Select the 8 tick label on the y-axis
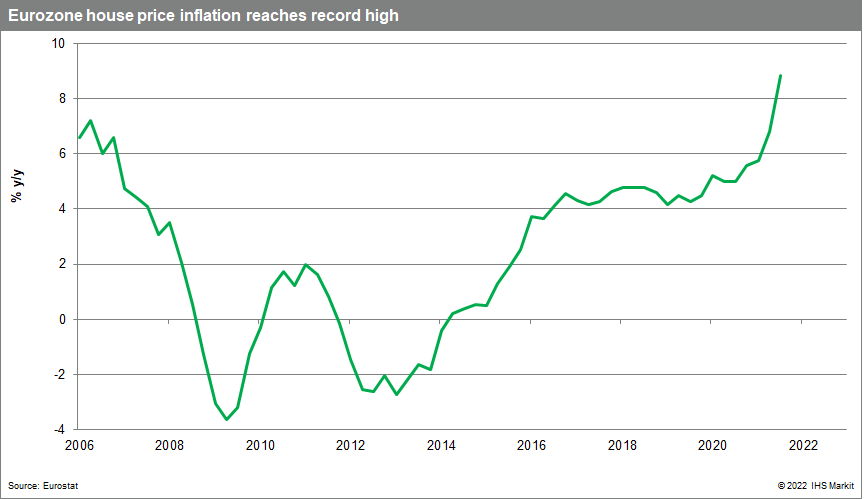Image resolution: width=864 pixels, height=499 pixels. tap(60, 99)
